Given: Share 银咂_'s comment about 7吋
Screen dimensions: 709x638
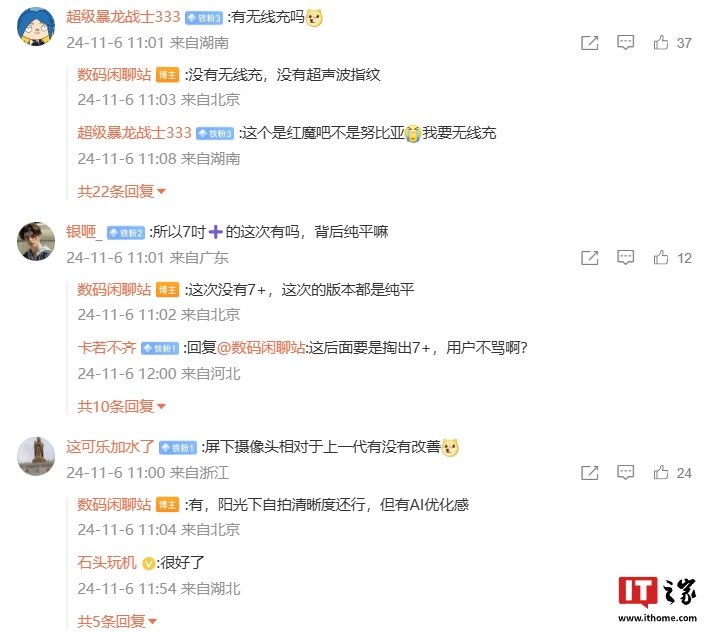Looking at the screenshot, I should coord(590,257).
